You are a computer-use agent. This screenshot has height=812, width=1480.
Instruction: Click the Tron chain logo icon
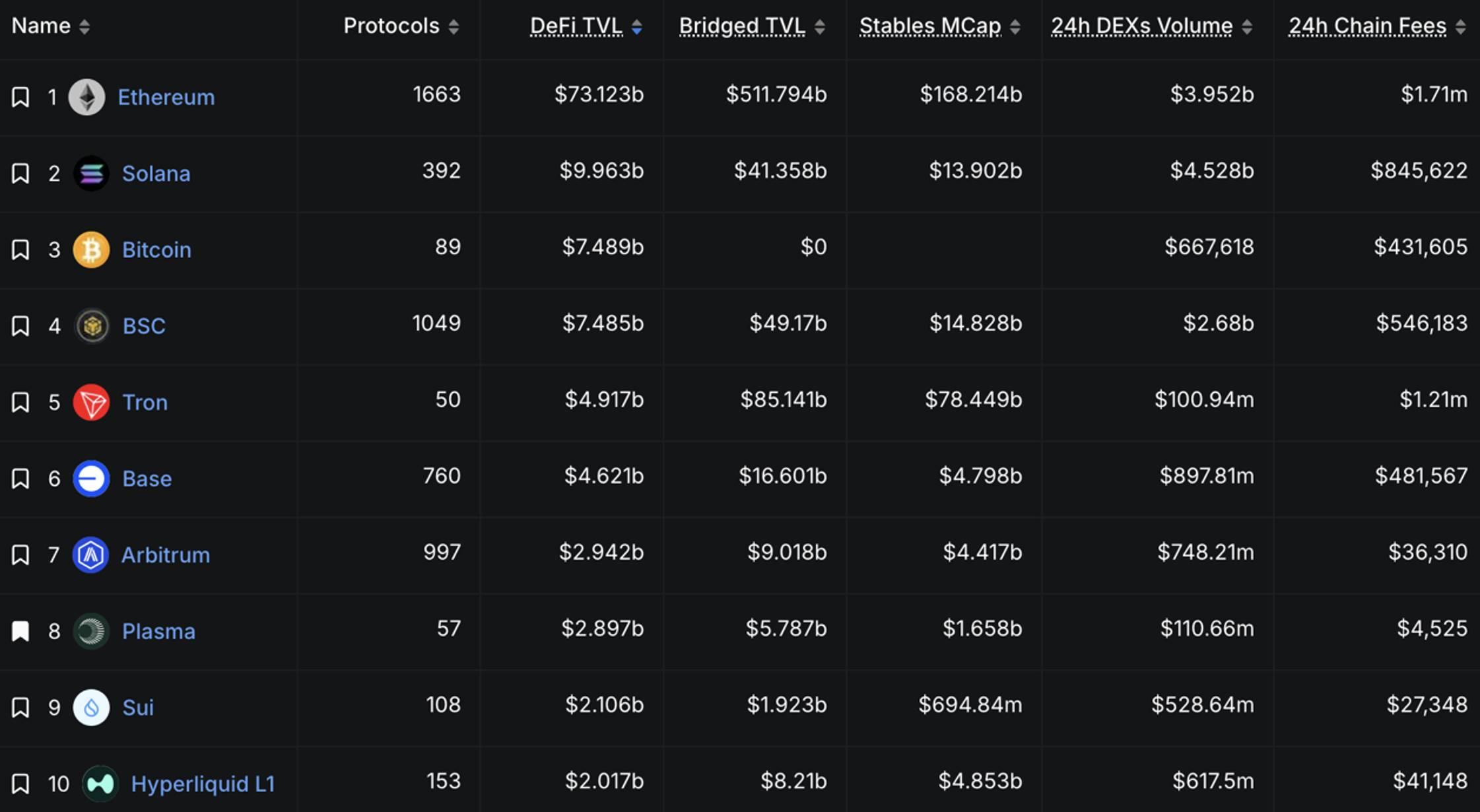pos(91,402)
